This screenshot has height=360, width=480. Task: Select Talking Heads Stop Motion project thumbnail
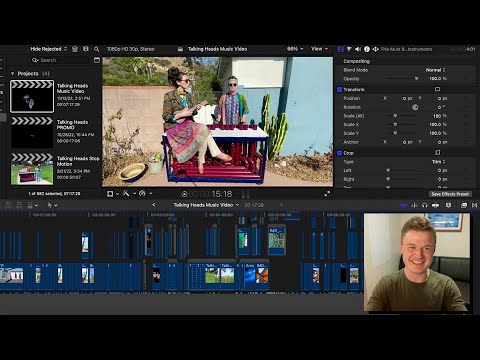(32, 169)
